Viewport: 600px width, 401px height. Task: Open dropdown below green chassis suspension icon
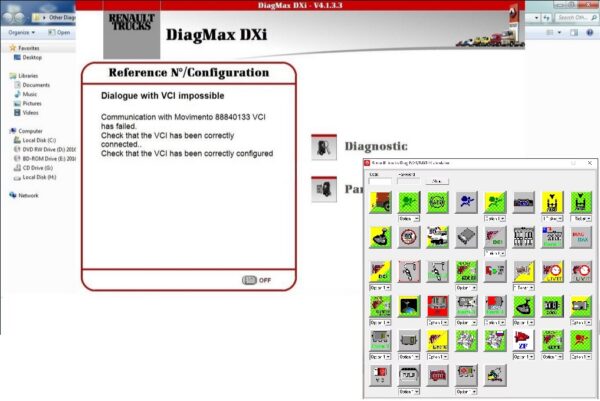click(581, 218)
